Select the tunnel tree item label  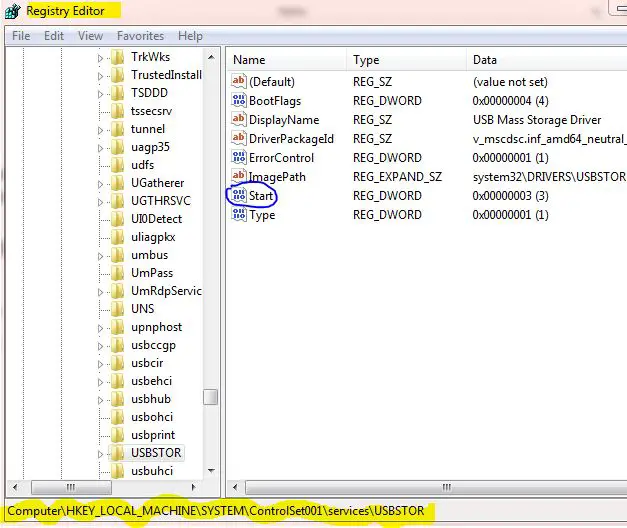tap(148, 129)
